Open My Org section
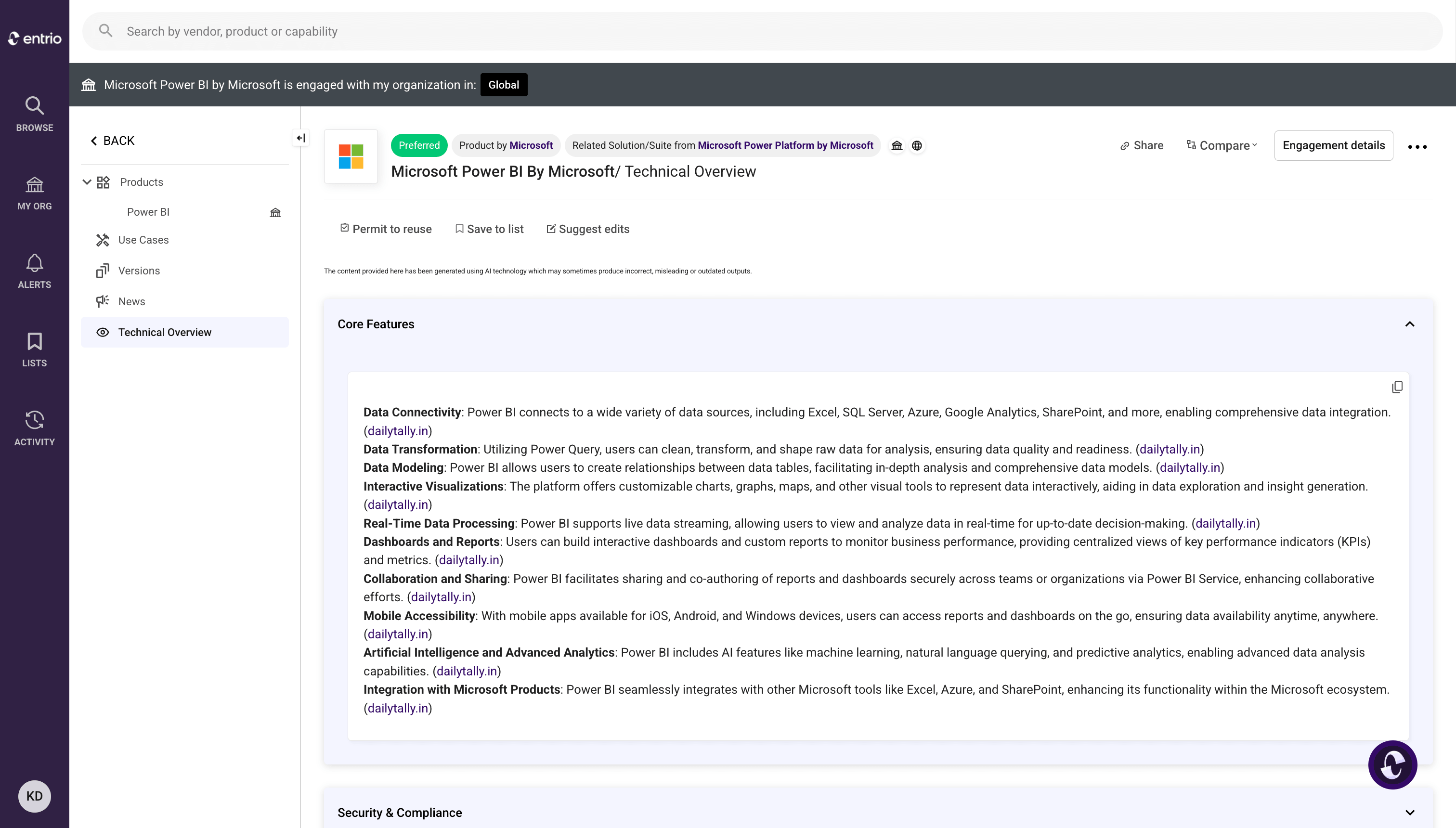The height and width of the screenshot is (828, 1456). pos(34,194)
